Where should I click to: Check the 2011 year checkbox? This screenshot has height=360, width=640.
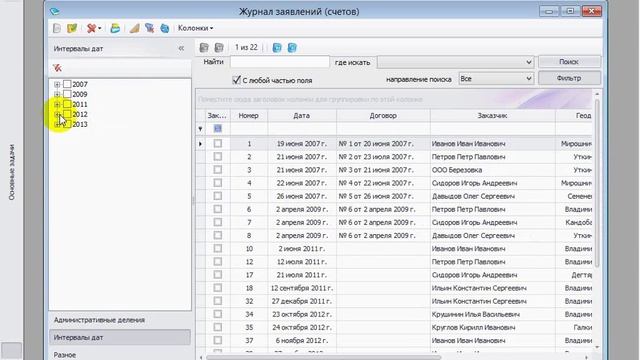(x=67, y=104)
